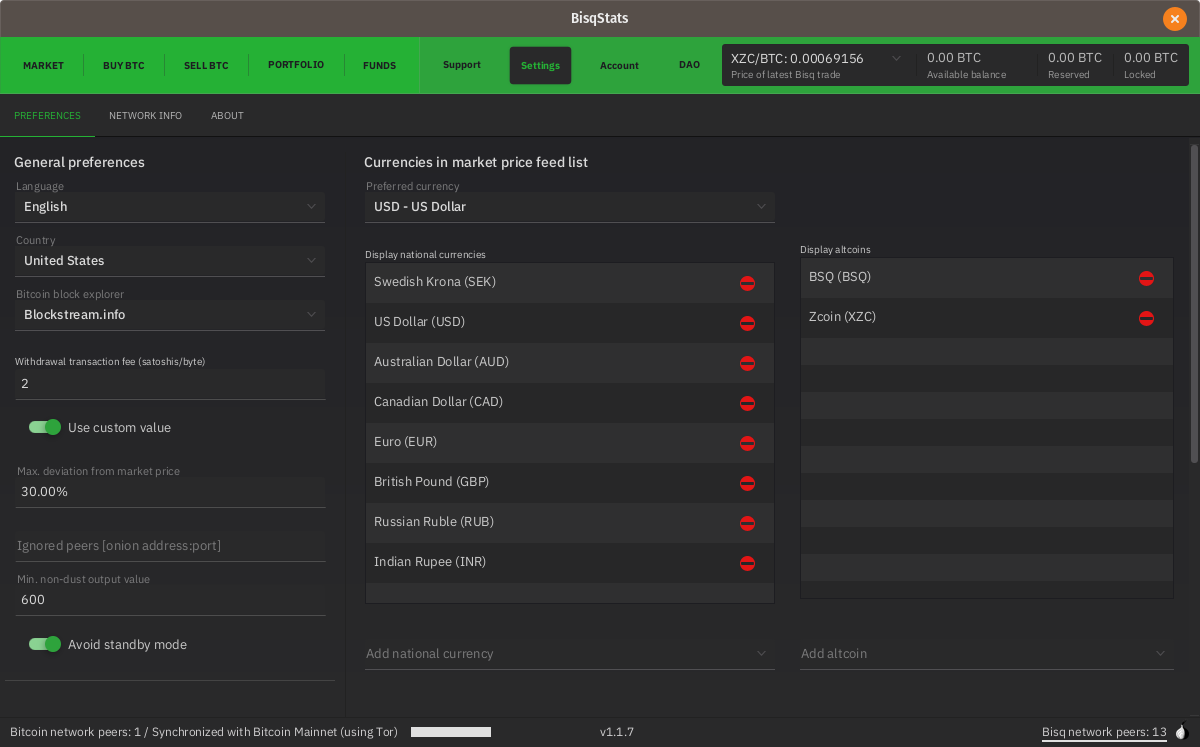This screenshot has width=1200, height=747.
Task: Remove Russian Ruble (RUB) from list
Action: tap(747, 523)
